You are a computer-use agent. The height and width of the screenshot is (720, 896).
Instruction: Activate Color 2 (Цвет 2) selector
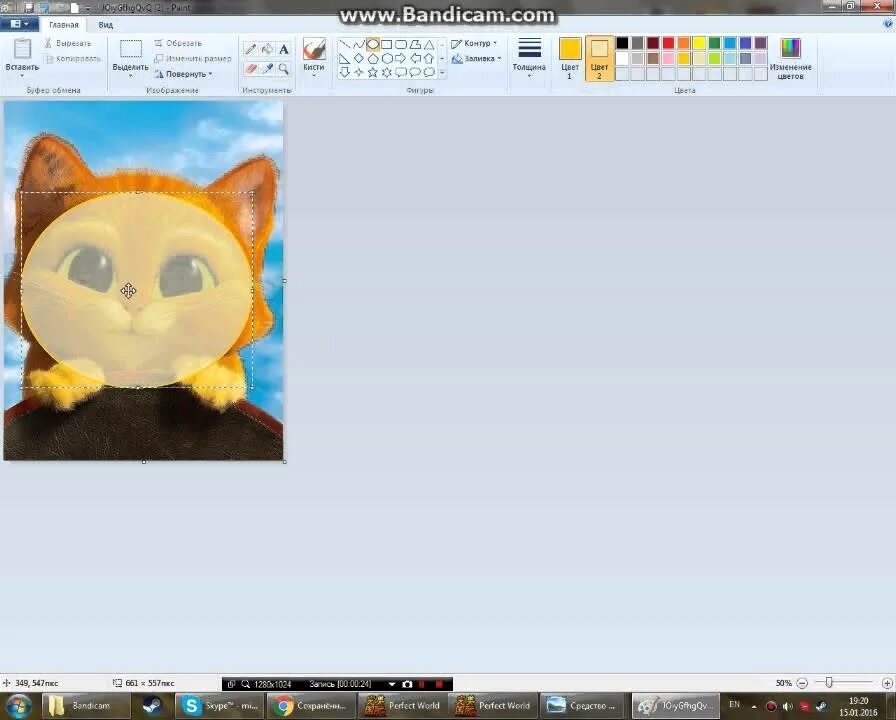(x=599, y=58)
